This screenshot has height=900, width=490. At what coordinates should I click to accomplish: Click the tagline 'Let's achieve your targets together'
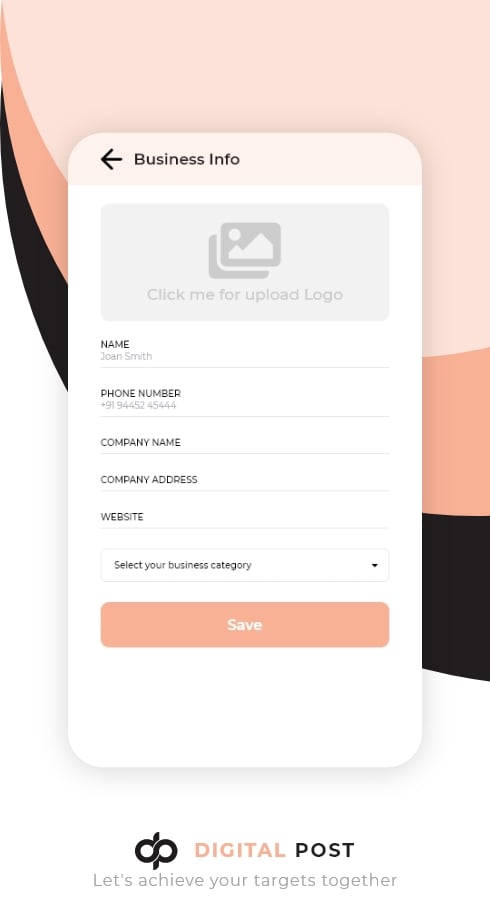pyautogui.click(x=245, y=880)
